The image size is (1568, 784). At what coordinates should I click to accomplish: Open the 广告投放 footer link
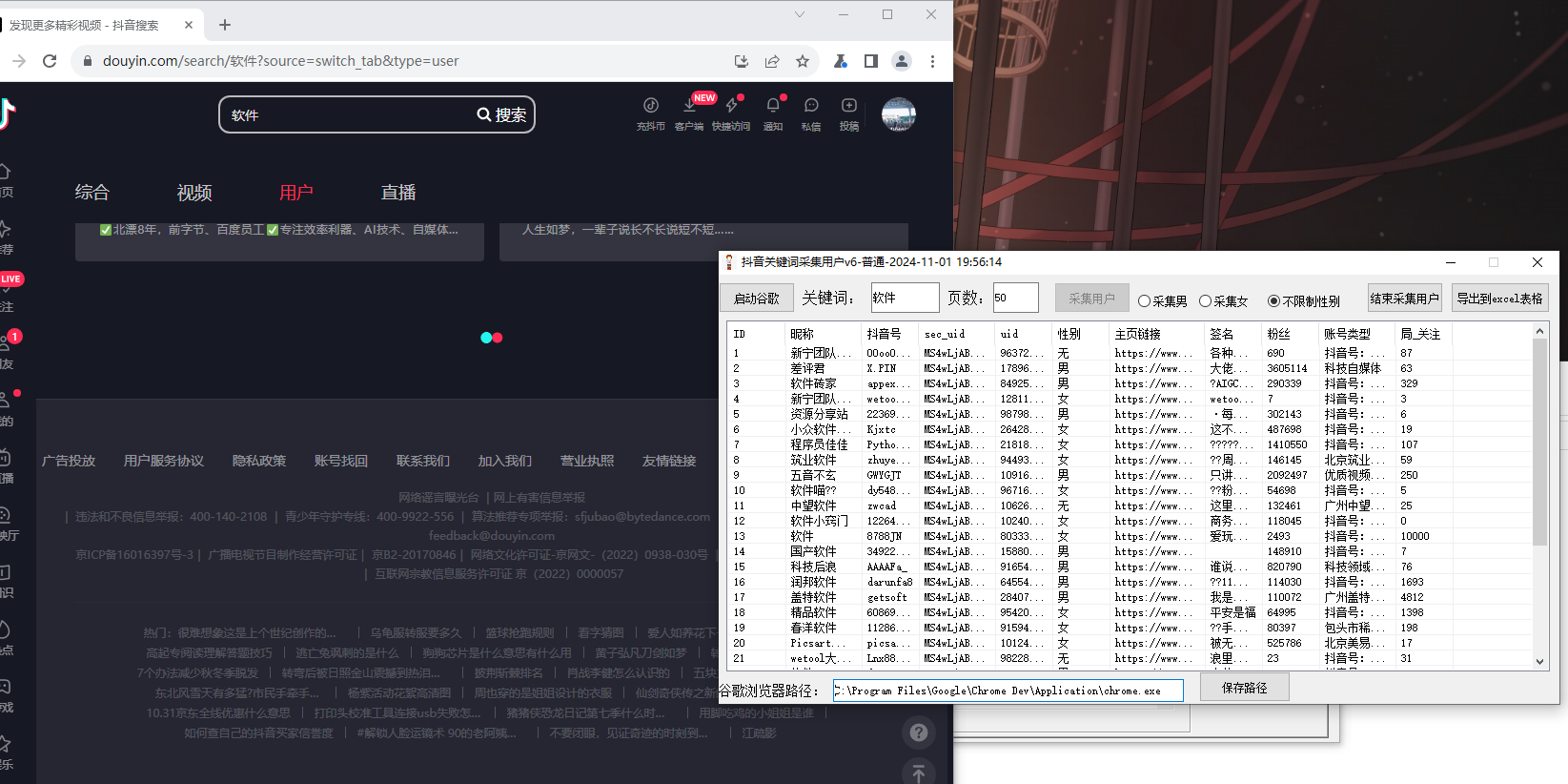coord(69,461)
